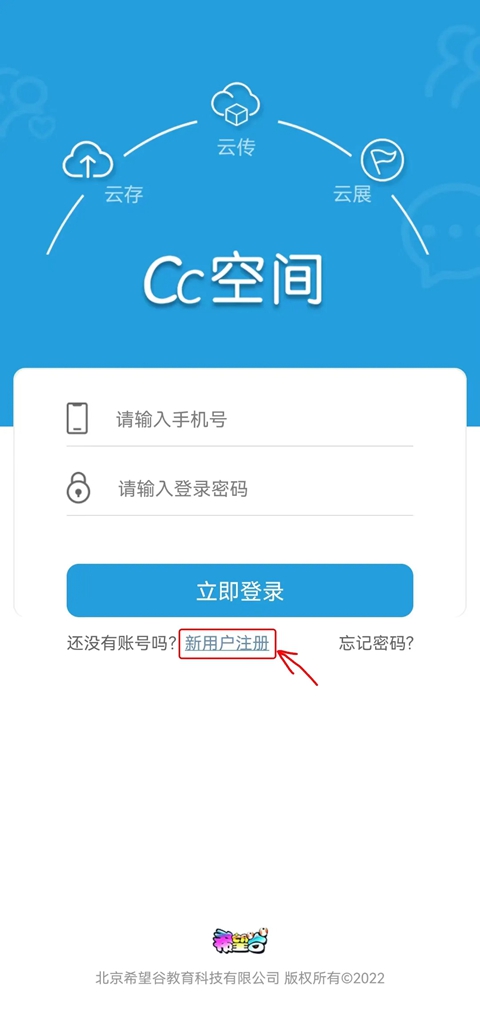Viewport: 480px width, 1013px height.
Task: Tap the 云存 label text
Action: pos(124,194)
